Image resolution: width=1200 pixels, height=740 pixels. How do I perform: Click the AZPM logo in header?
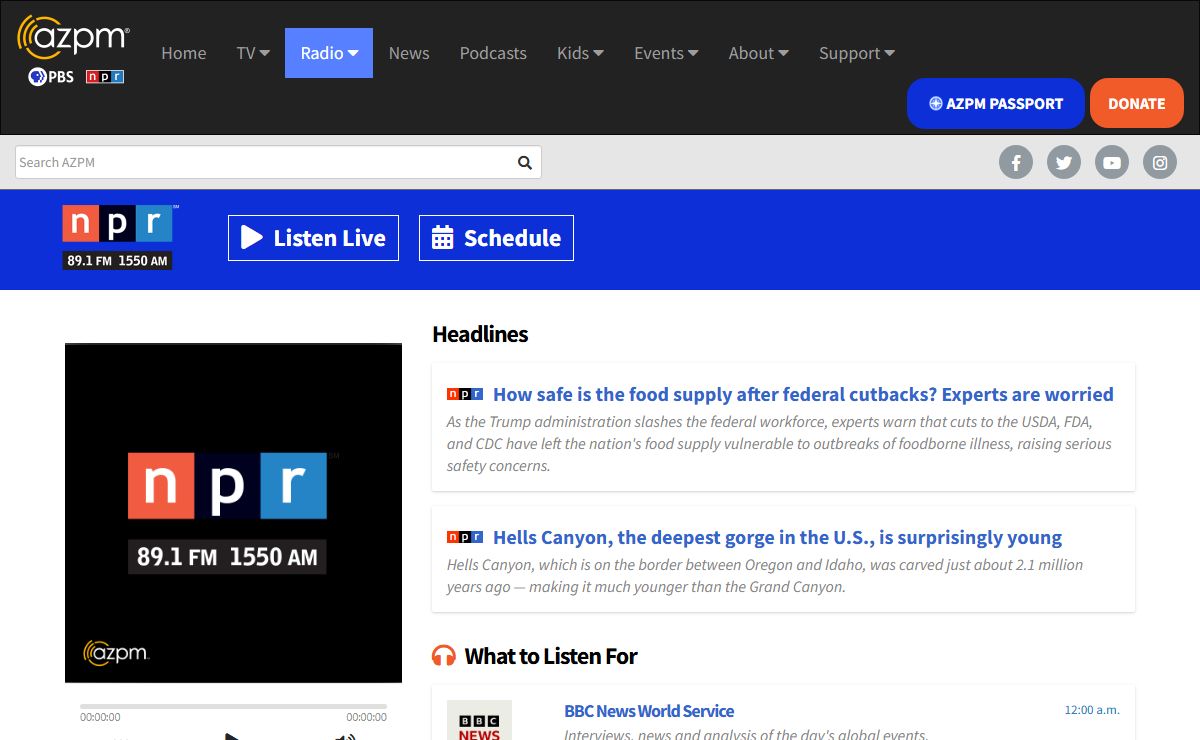[x=73, y=38]
